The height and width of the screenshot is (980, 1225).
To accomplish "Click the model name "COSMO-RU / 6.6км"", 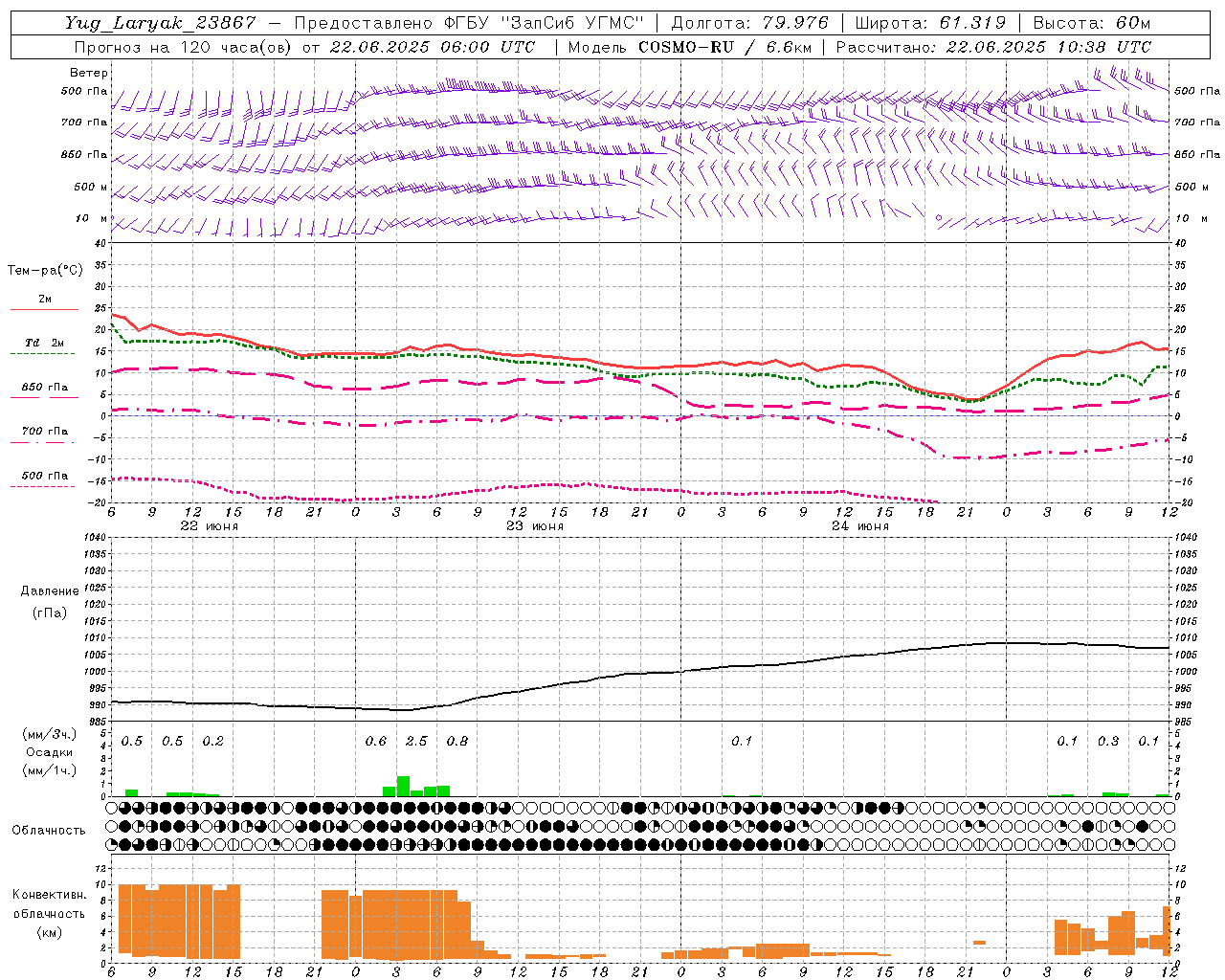I will 724,47.
